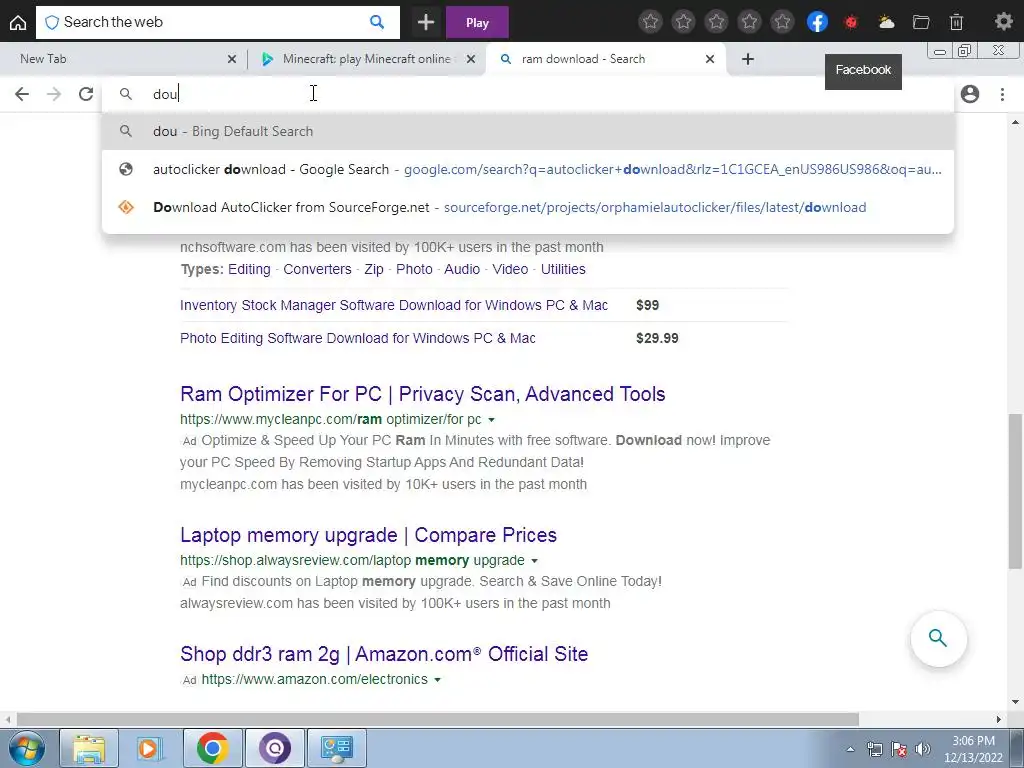Open the Zip type link
This screenshot has height=768, width=1024.
[374, 269]
